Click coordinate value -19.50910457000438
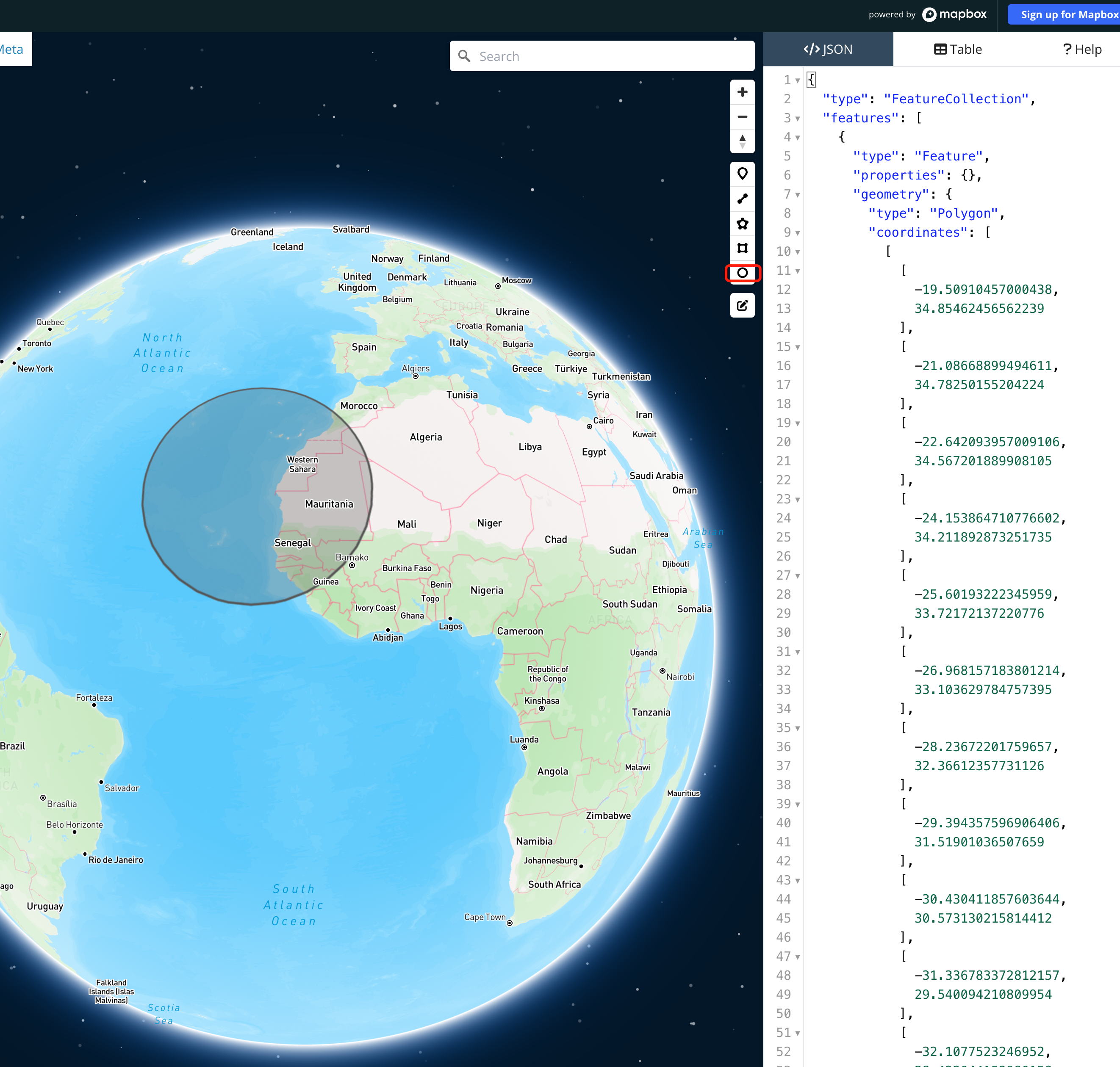Image resolution: width=1120 pixels, height=1067 pixels. (x=983, y=290)
